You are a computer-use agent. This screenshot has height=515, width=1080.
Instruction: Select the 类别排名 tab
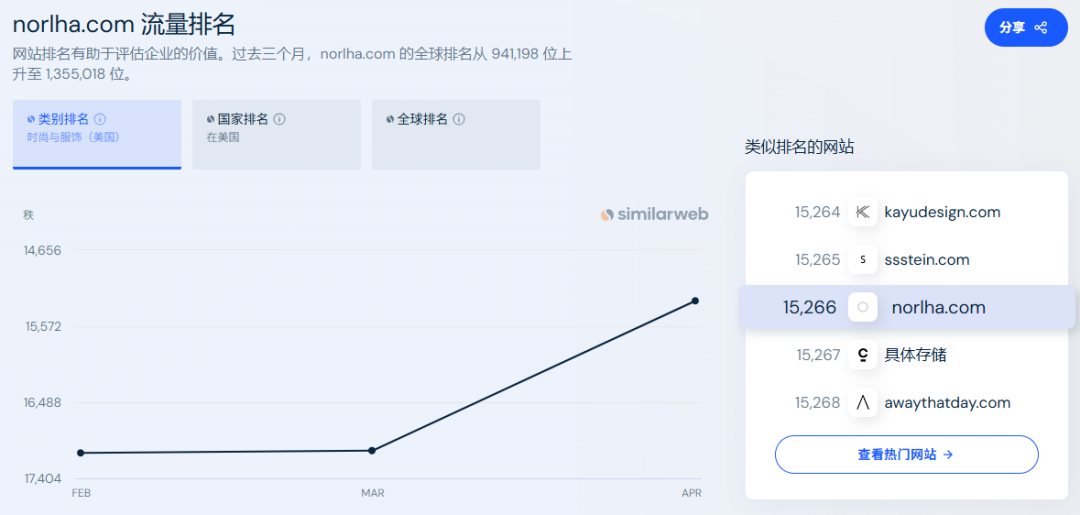click(x=96, y=134)
